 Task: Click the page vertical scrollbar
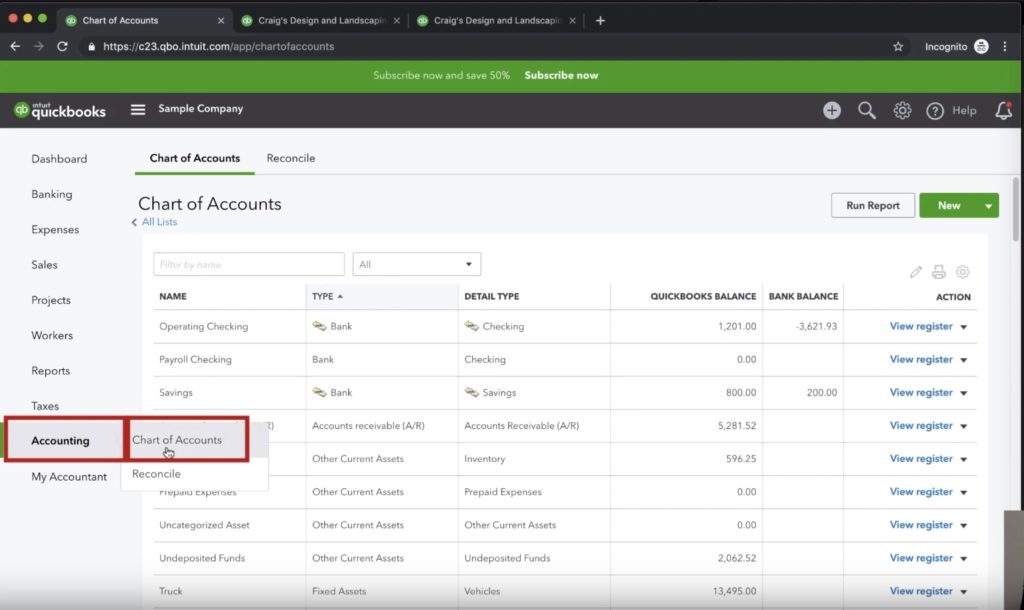pos(1016,209)
